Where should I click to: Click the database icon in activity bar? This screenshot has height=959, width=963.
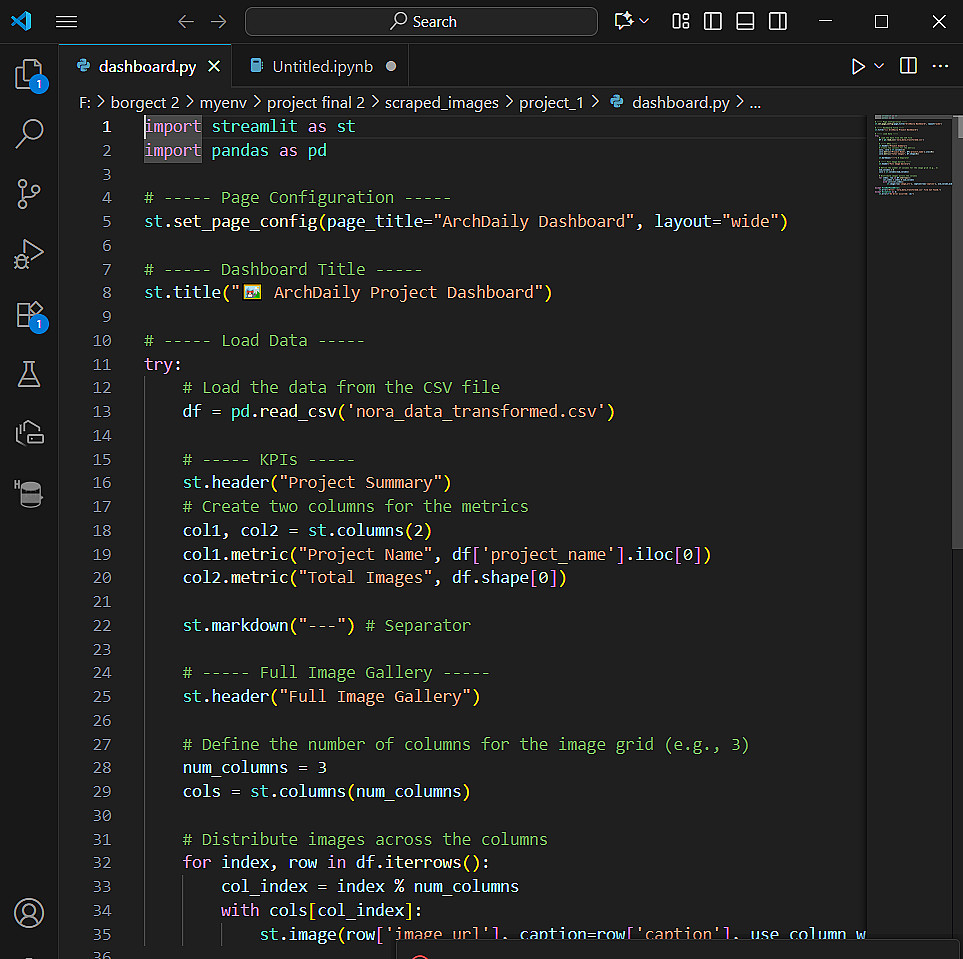click(x=29, y=493)
